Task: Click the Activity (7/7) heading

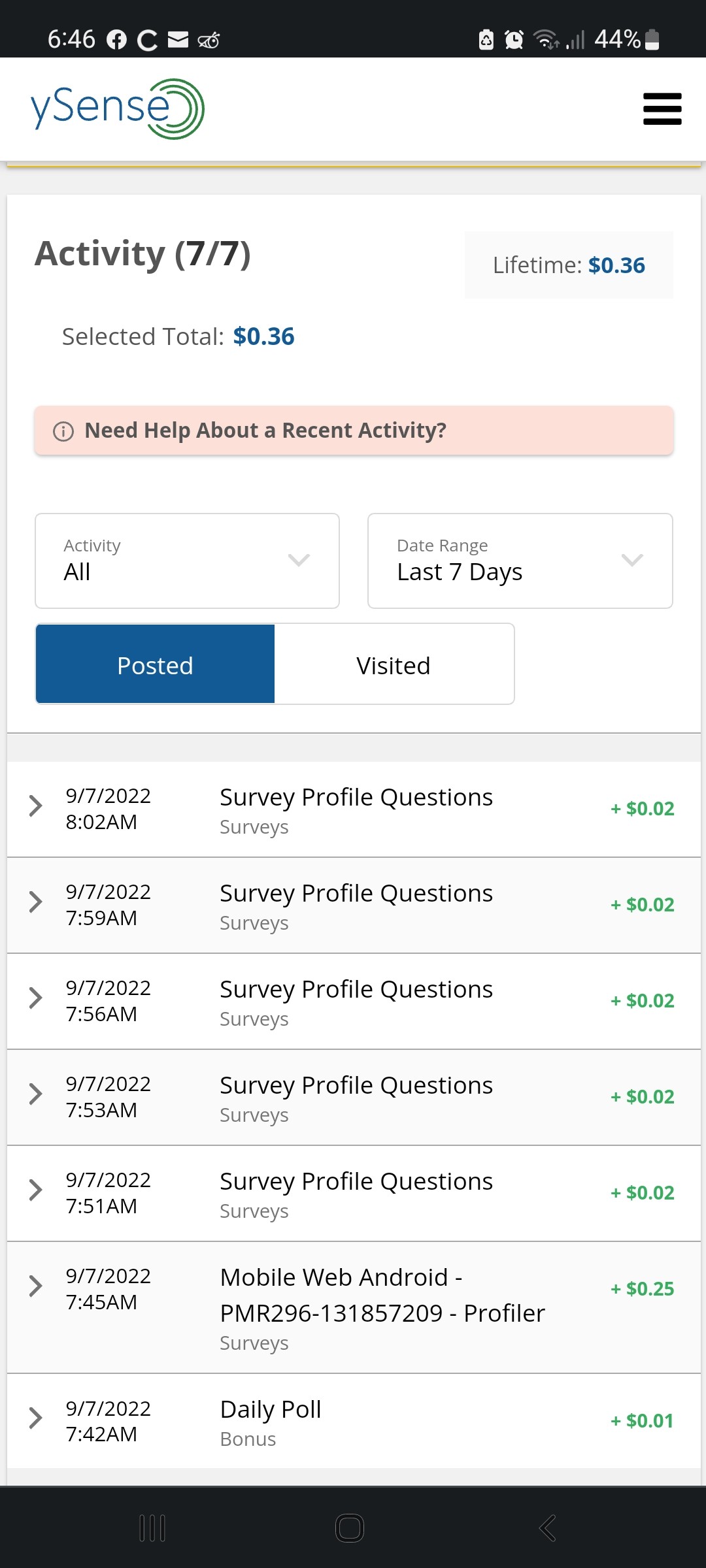Action: 143,253
